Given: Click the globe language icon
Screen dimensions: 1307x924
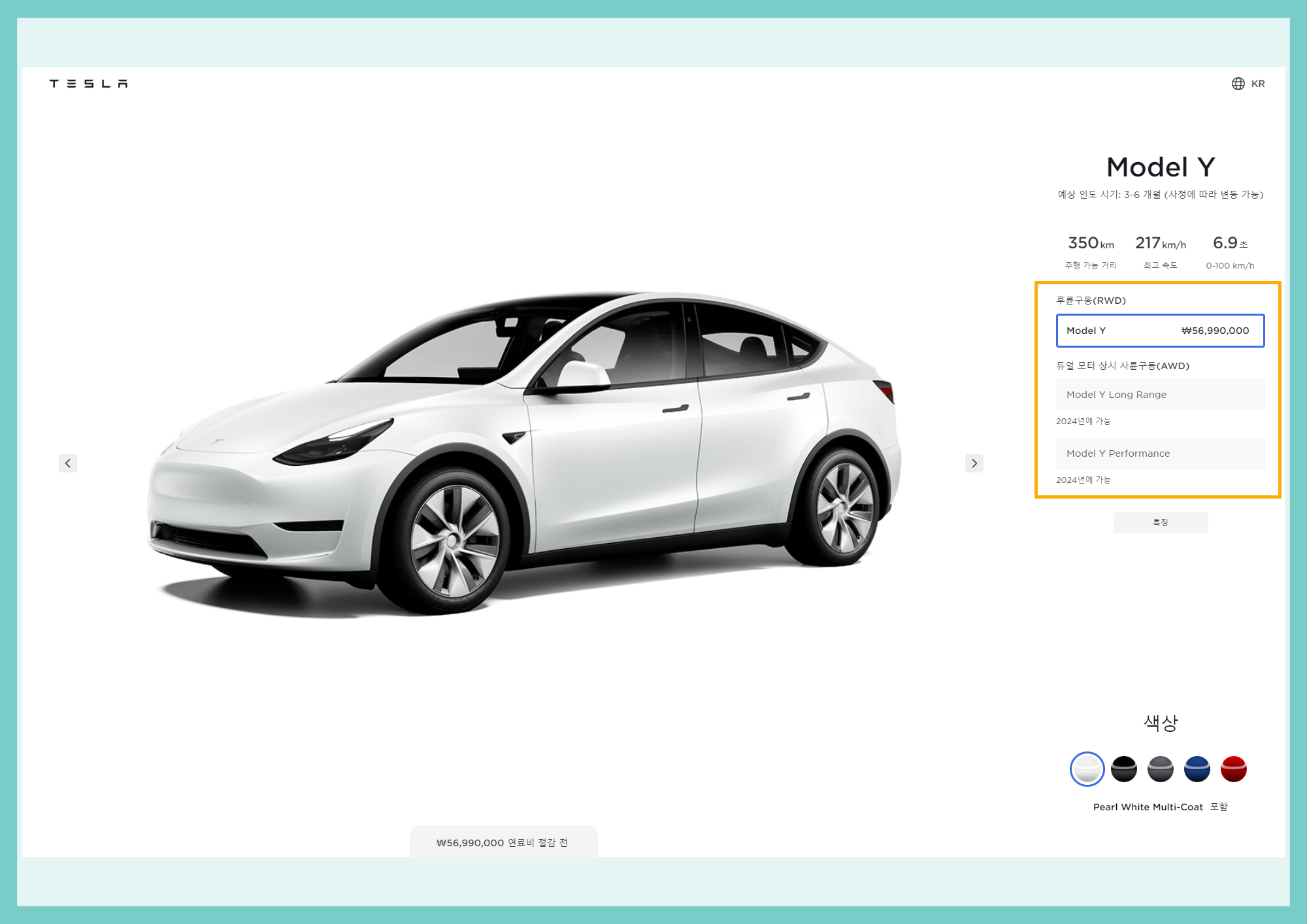Looking at the screenshot, I should [x=1238, y=84].
